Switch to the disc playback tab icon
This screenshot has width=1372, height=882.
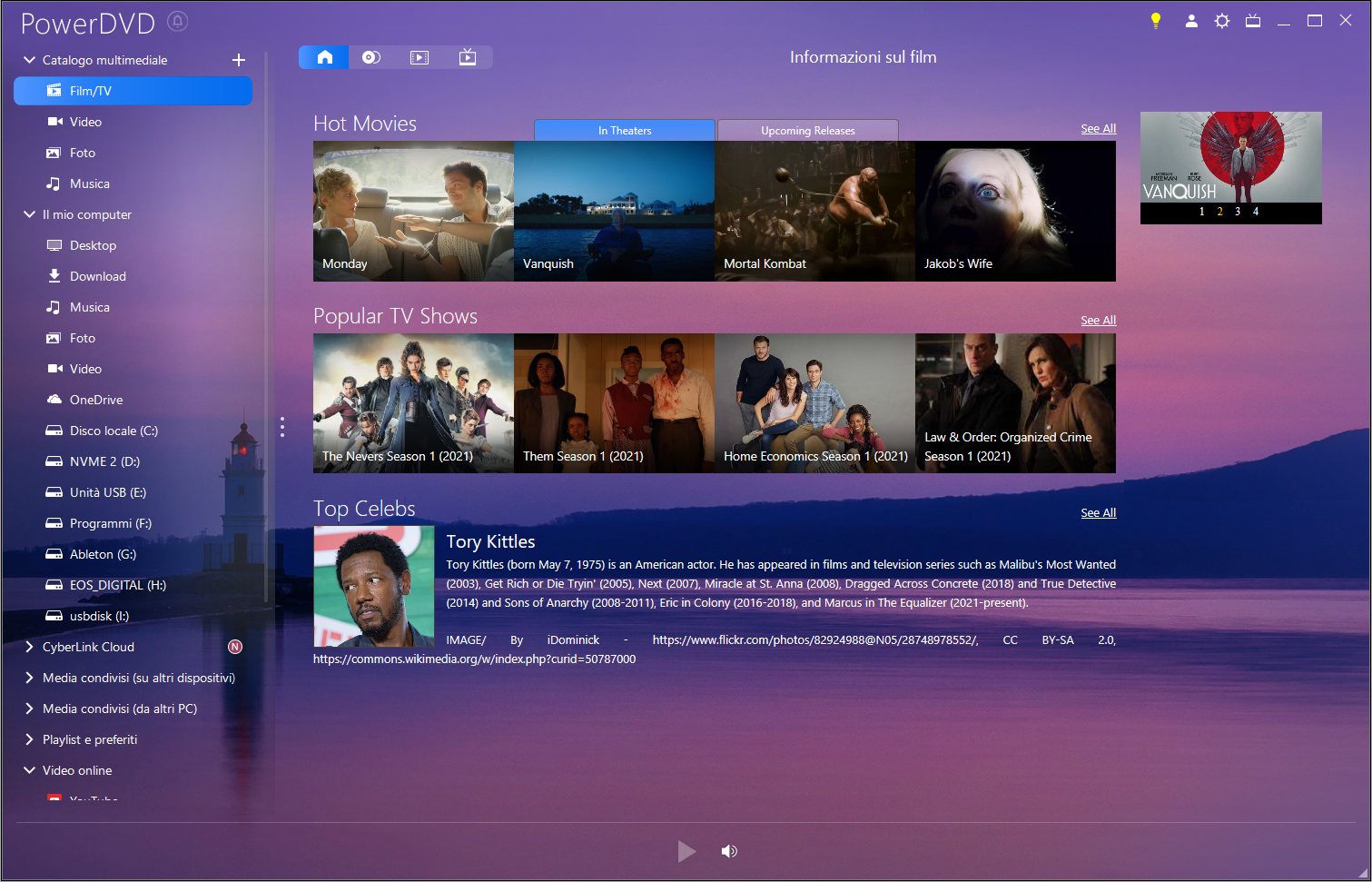(371, 57)
